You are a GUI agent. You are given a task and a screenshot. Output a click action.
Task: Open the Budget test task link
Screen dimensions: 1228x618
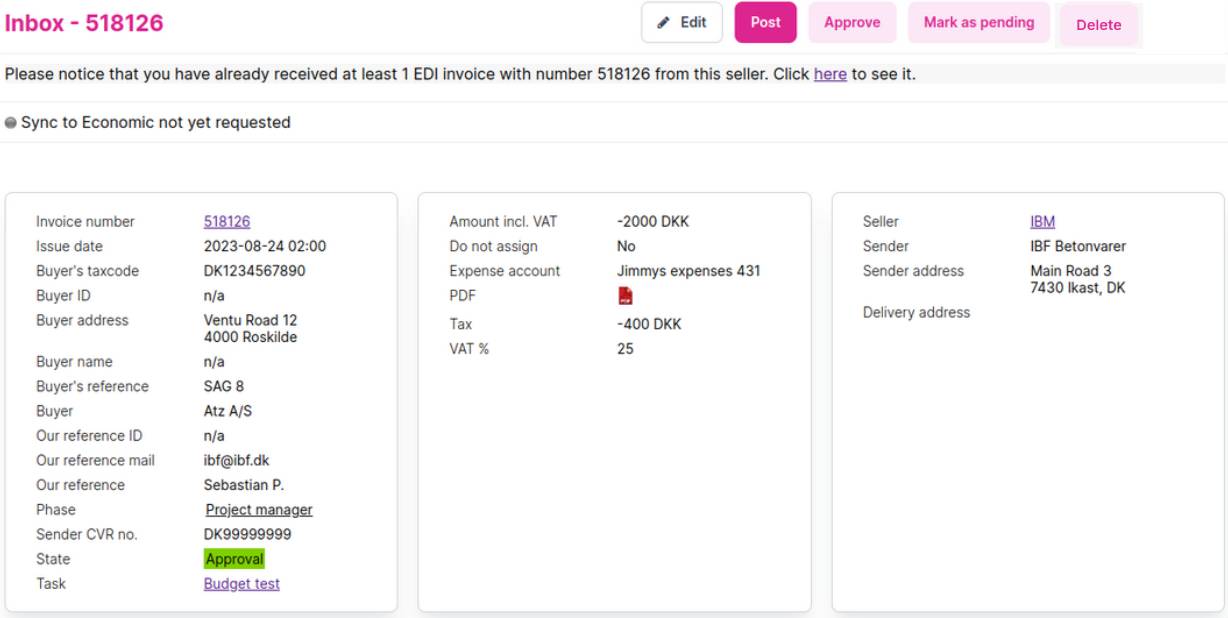pyautogui.click(x=242, y=584)
